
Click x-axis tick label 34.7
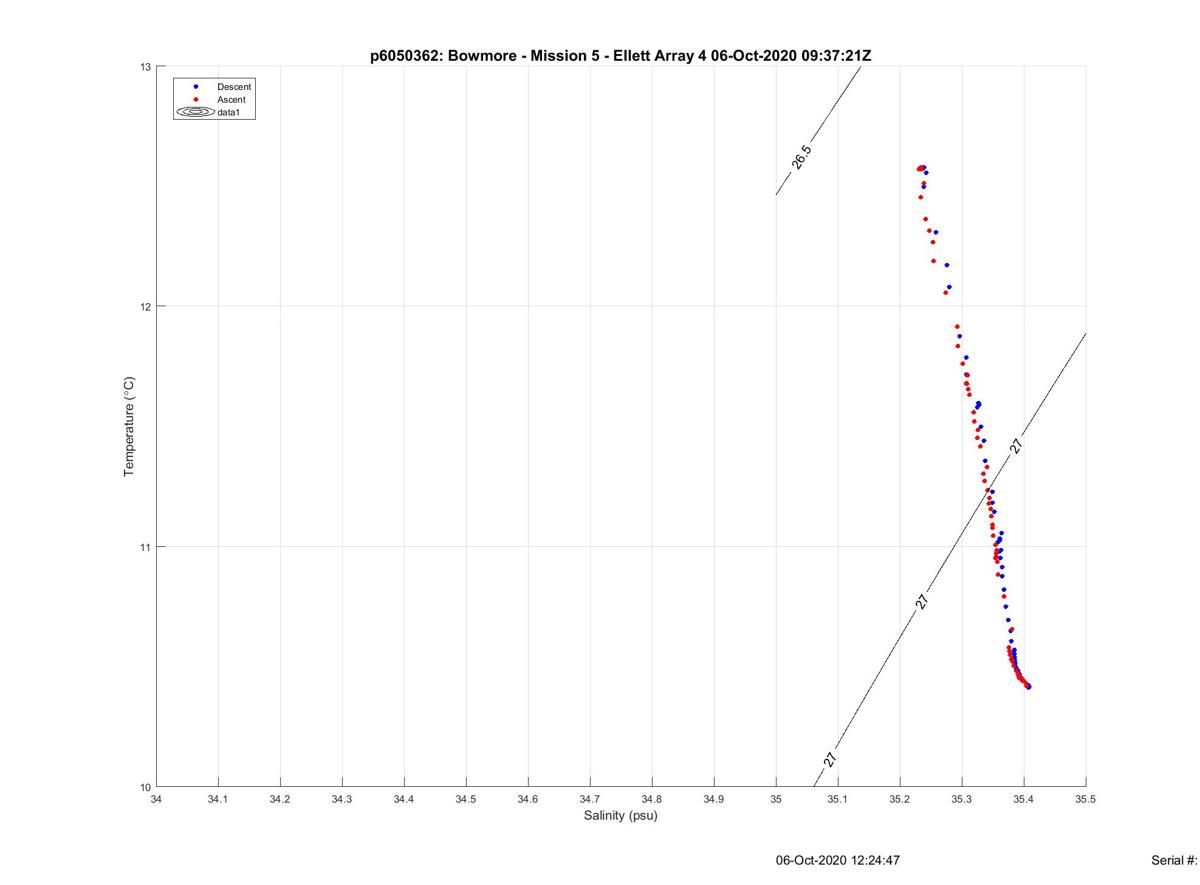(x=590, y=799)
